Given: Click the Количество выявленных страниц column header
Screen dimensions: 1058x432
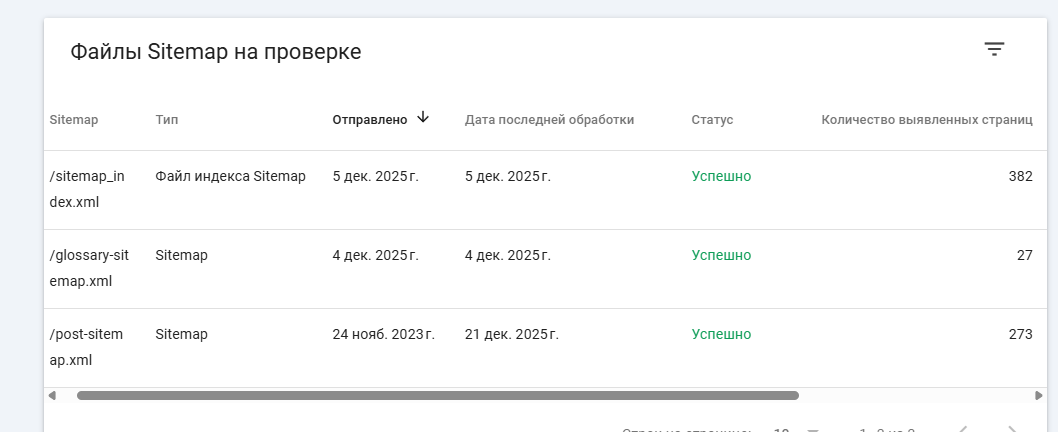Looking at the screenshot, I should [x=926, y=120].
